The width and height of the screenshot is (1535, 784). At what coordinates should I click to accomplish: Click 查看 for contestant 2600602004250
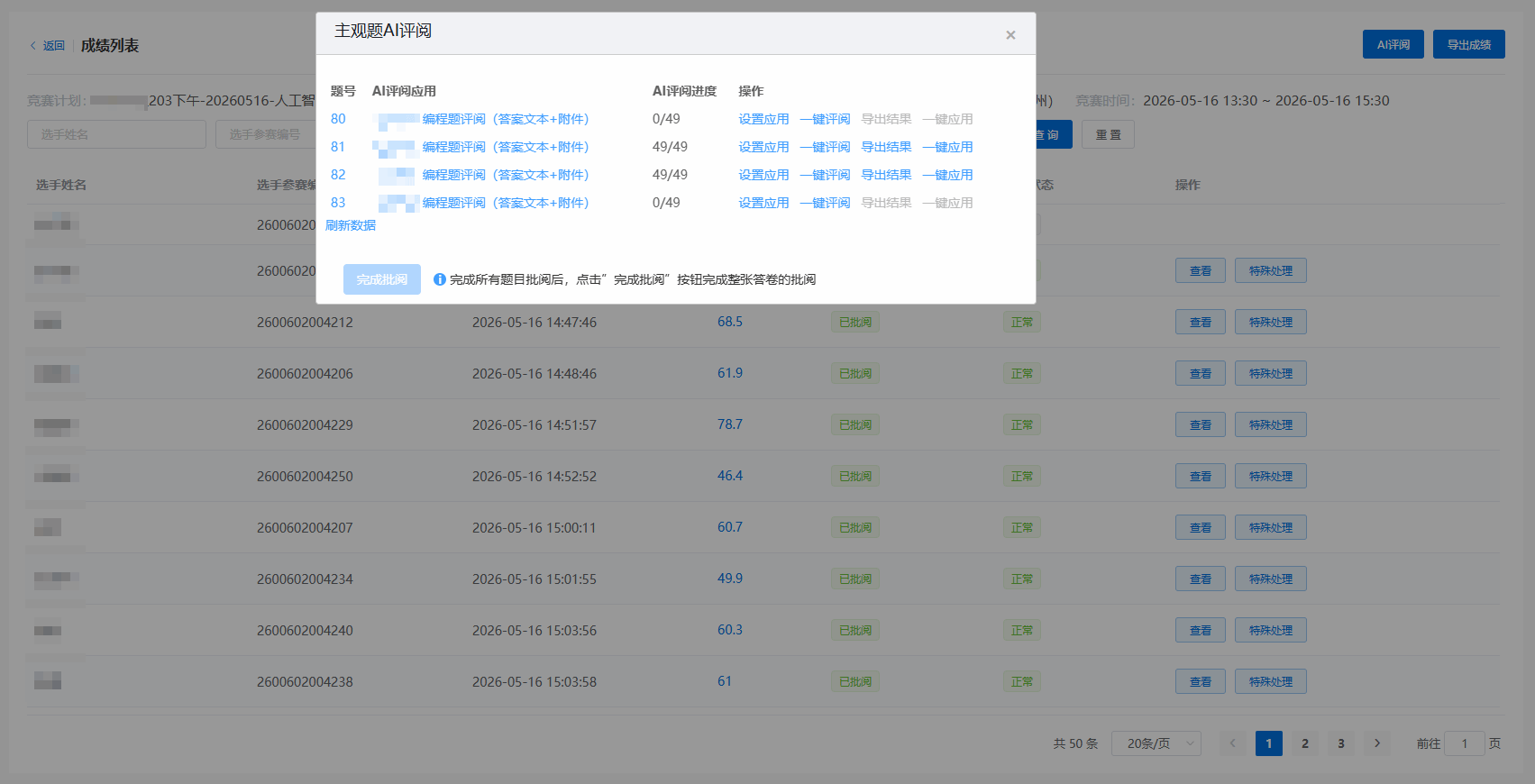point(1201,476)
